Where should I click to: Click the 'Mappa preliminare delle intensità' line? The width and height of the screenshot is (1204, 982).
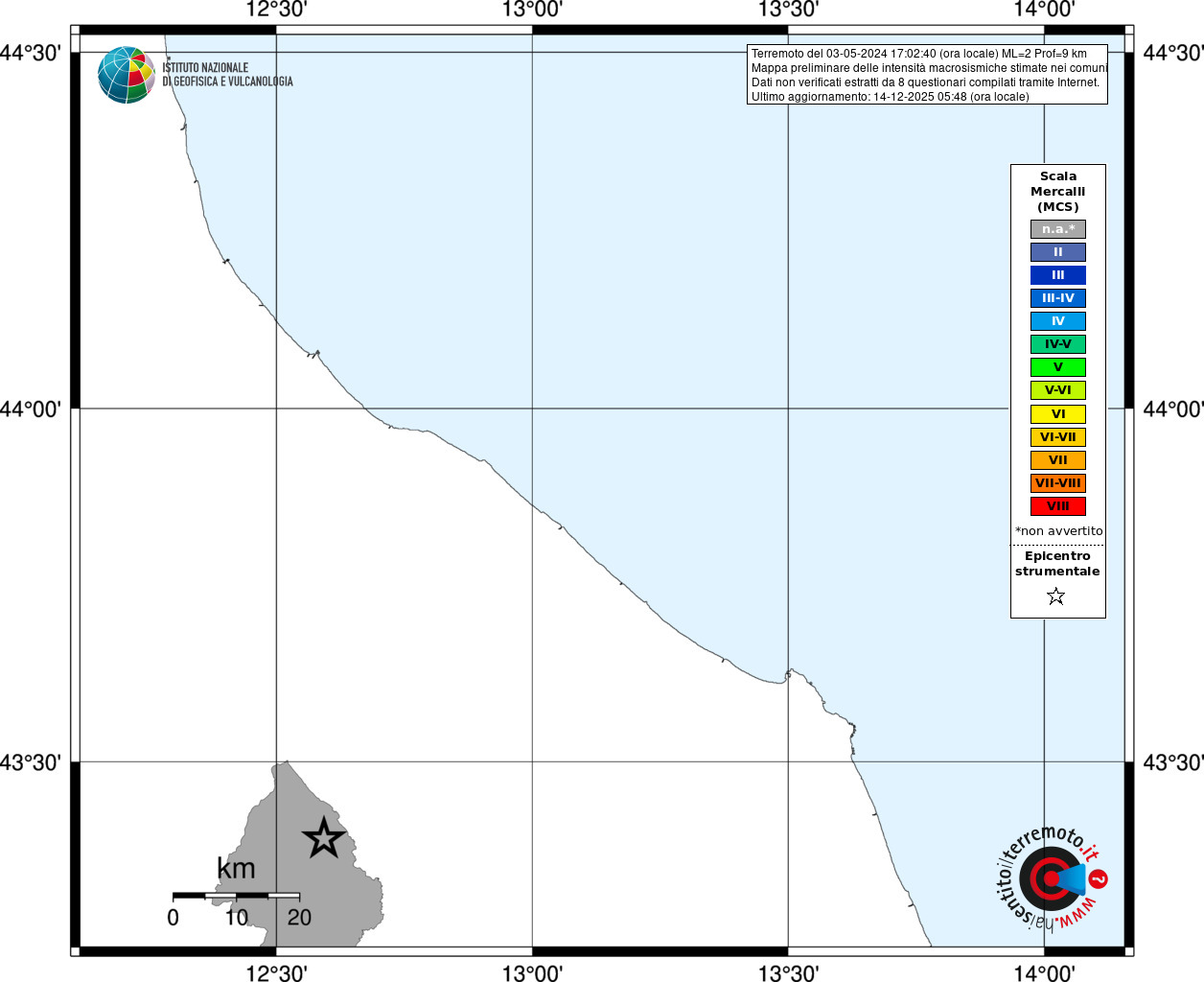(x=929, y=68)
